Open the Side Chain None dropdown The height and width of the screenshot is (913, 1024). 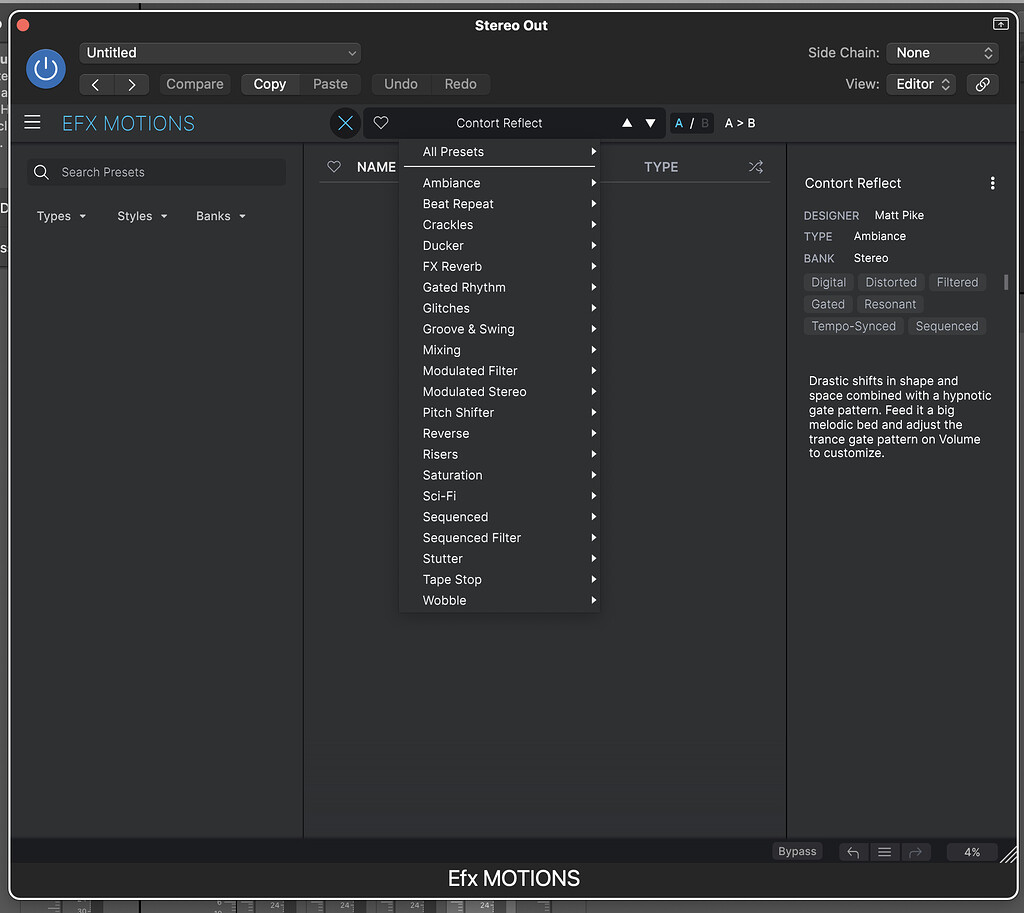[942, 53]
